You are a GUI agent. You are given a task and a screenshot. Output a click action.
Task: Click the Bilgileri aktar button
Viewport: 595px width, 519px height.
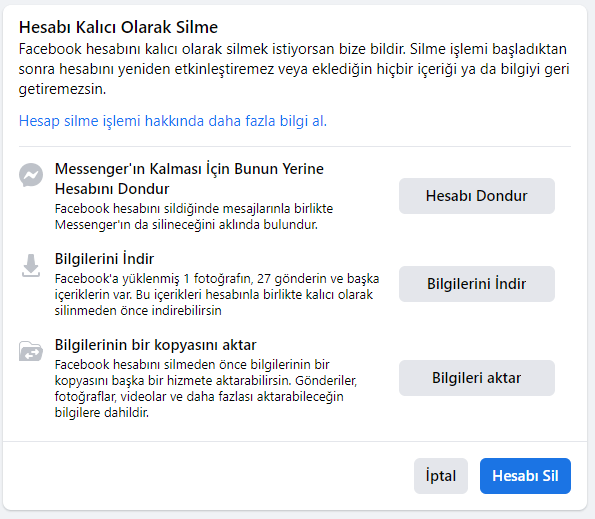click(x=477, y=378)
